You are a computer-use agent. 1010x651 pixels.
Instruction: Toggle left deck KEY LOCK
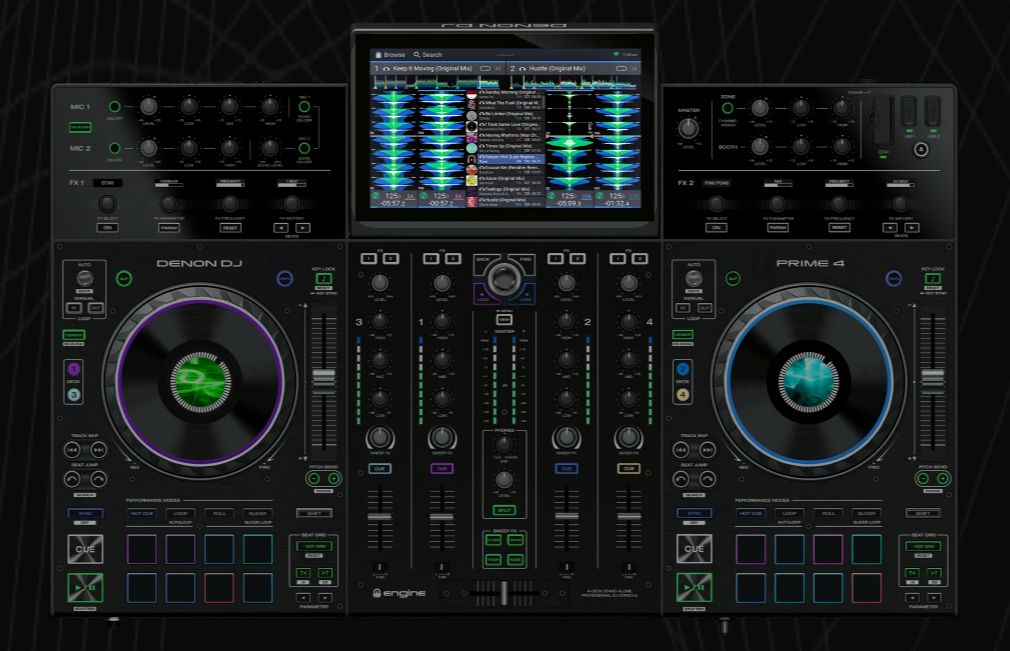[x=323, y=279]
